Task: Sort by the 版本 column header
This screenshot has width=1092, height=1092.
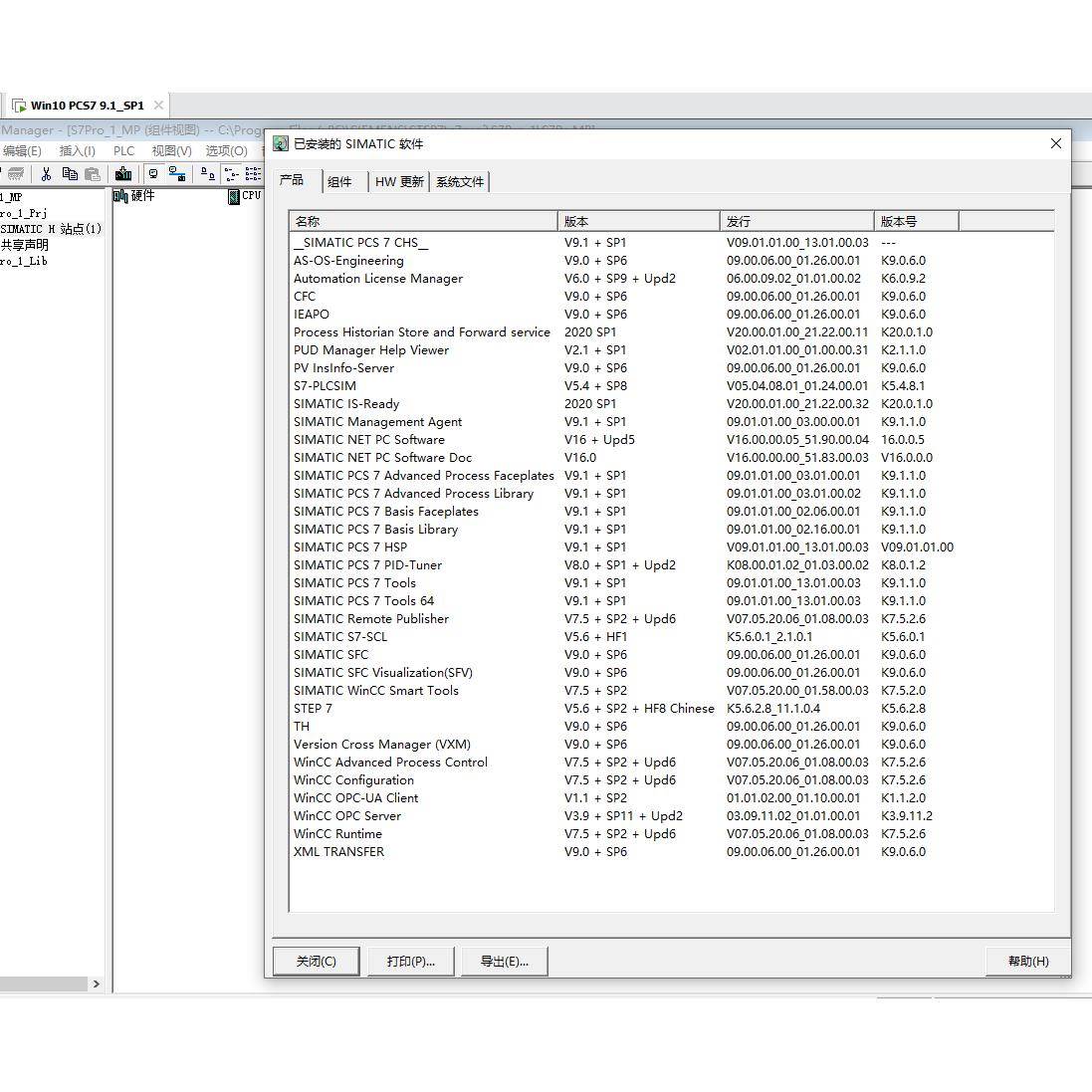Action: [639, 221]
